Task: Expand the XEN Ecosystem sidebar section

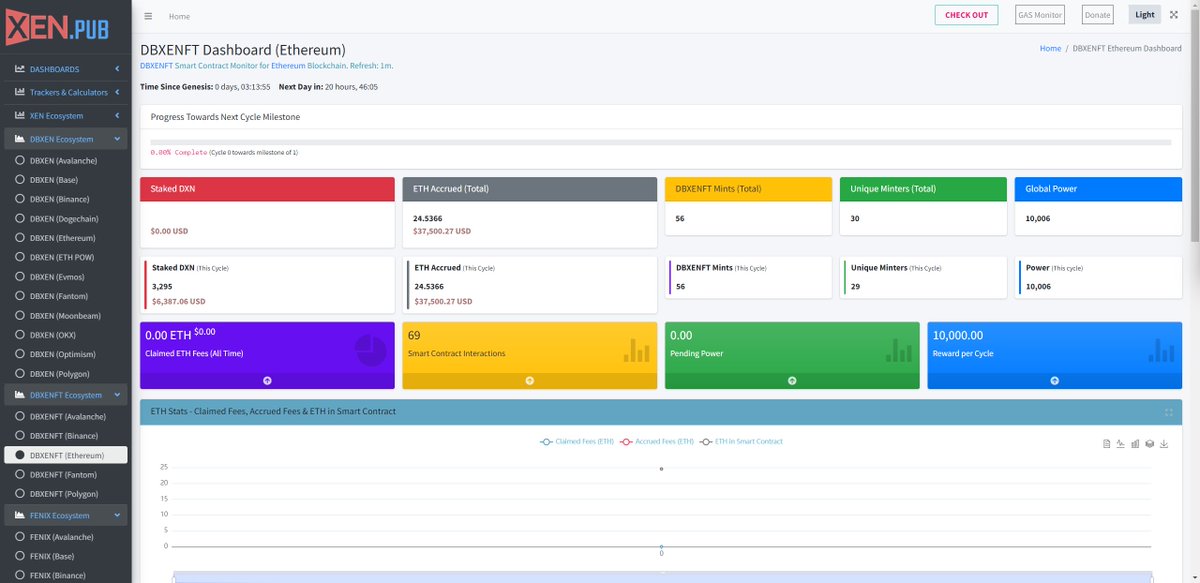Action: 66,115
